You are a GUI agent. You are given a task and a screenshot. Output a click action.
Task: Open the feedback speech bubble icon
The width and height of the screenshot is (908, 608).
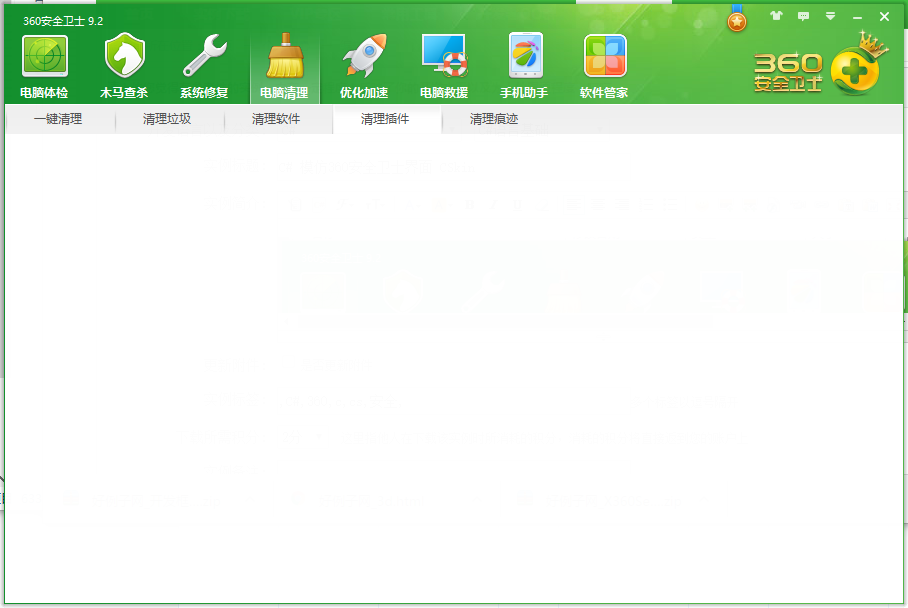(x=803, y=16)
